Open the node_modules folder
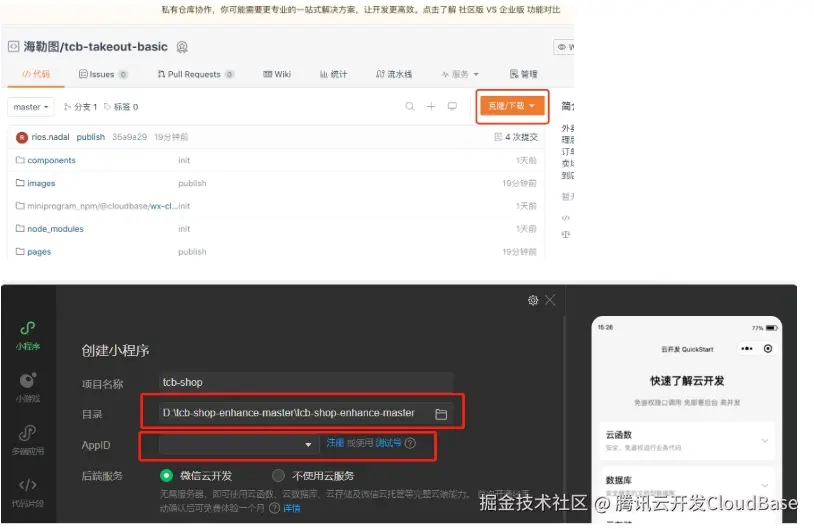 pyautogui.click(x=56, y=229)
